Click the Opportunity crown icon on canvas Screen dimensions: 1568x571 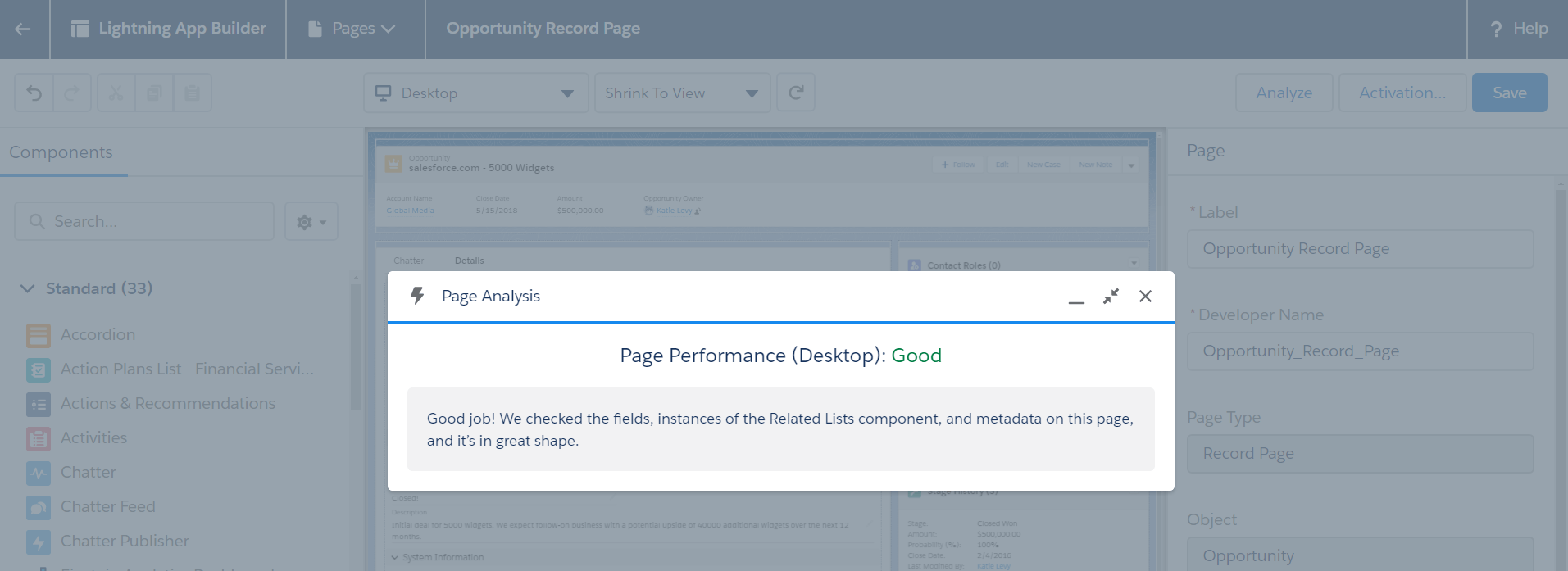393,164
